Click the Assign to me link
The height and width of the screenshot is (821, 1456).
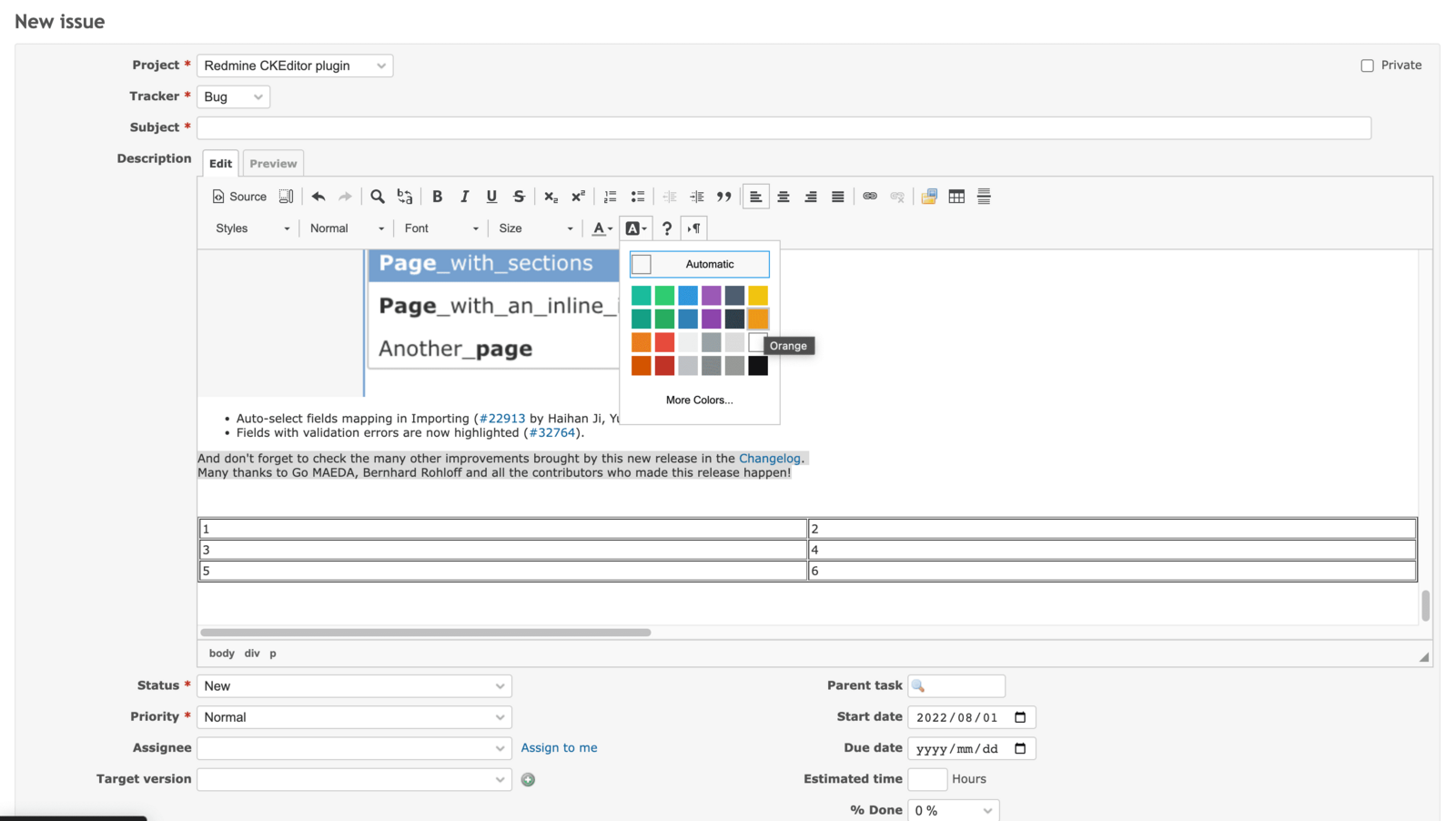tap(559, 747)
